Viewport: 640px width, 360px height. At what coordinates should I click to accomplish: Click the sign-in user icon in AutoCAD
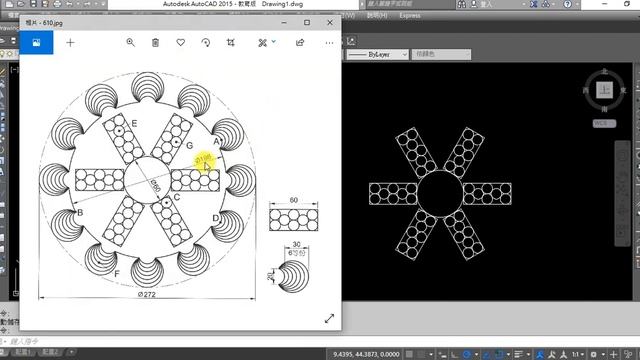pyautogui.click(x=474, y=4)
